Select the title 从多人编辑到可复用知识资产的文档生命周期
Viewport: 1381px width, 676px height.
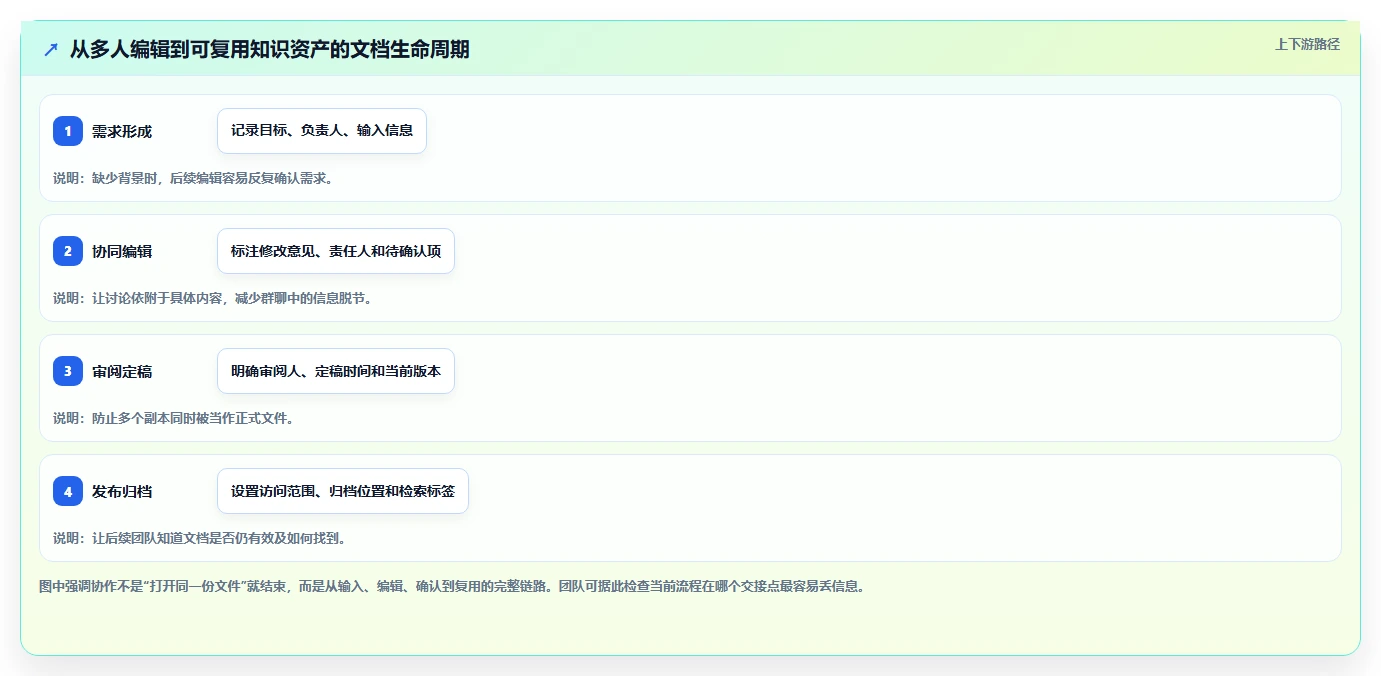click(x=270, y=49)
